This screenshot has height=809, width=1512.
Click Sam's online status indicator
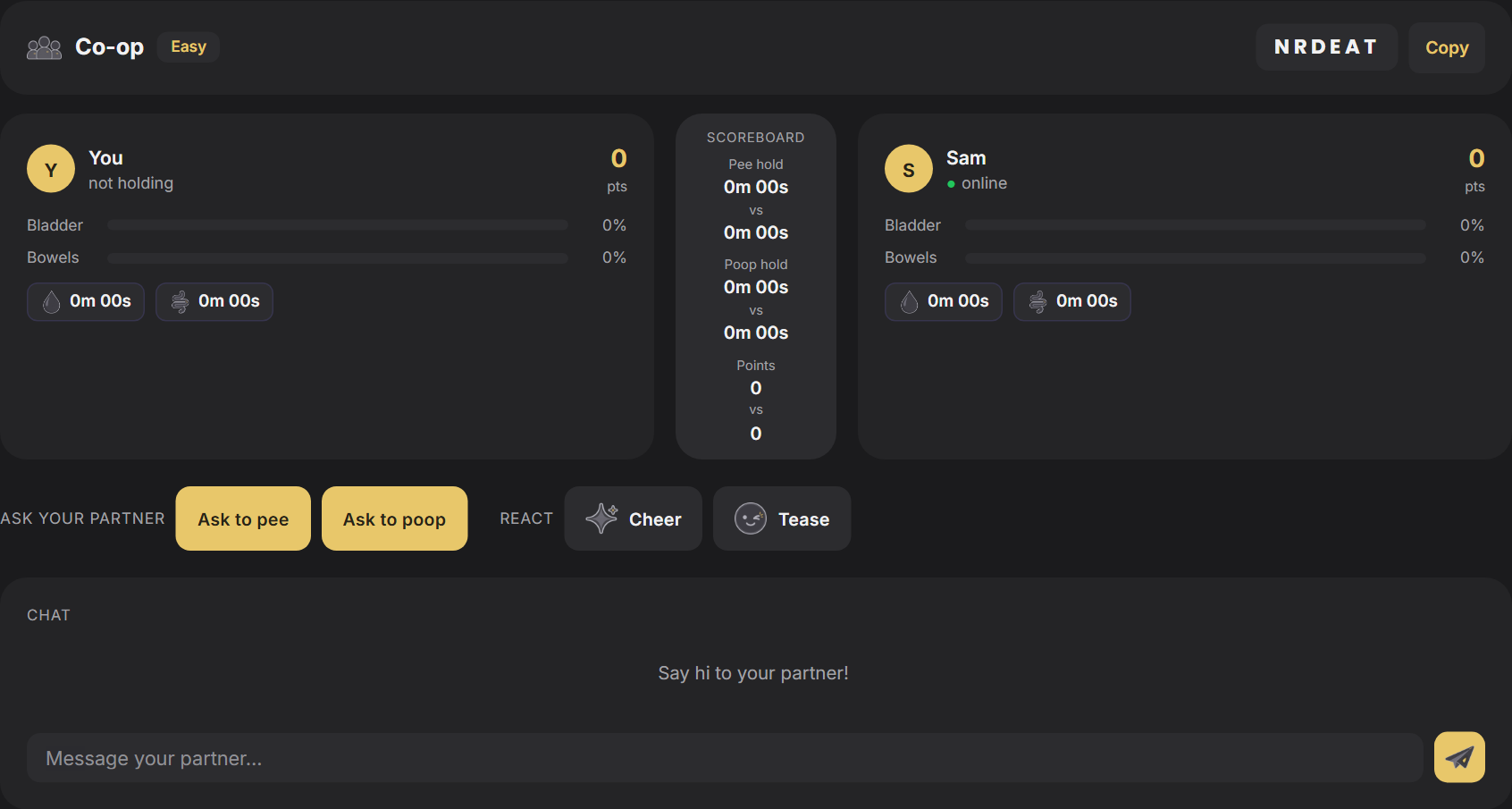click(x=977, y=183)
